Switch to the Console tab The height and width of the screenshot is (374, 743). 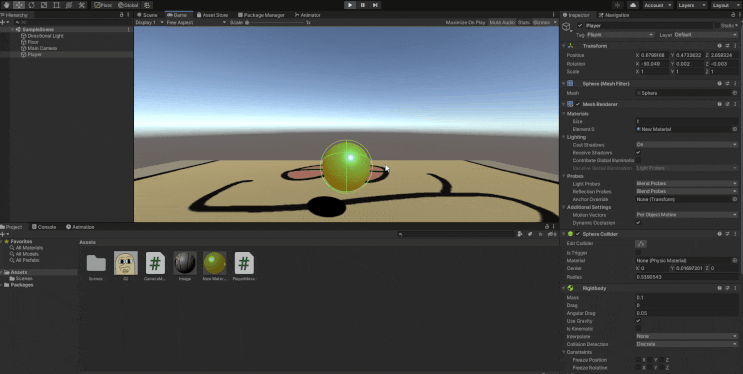tap(44, 227)
